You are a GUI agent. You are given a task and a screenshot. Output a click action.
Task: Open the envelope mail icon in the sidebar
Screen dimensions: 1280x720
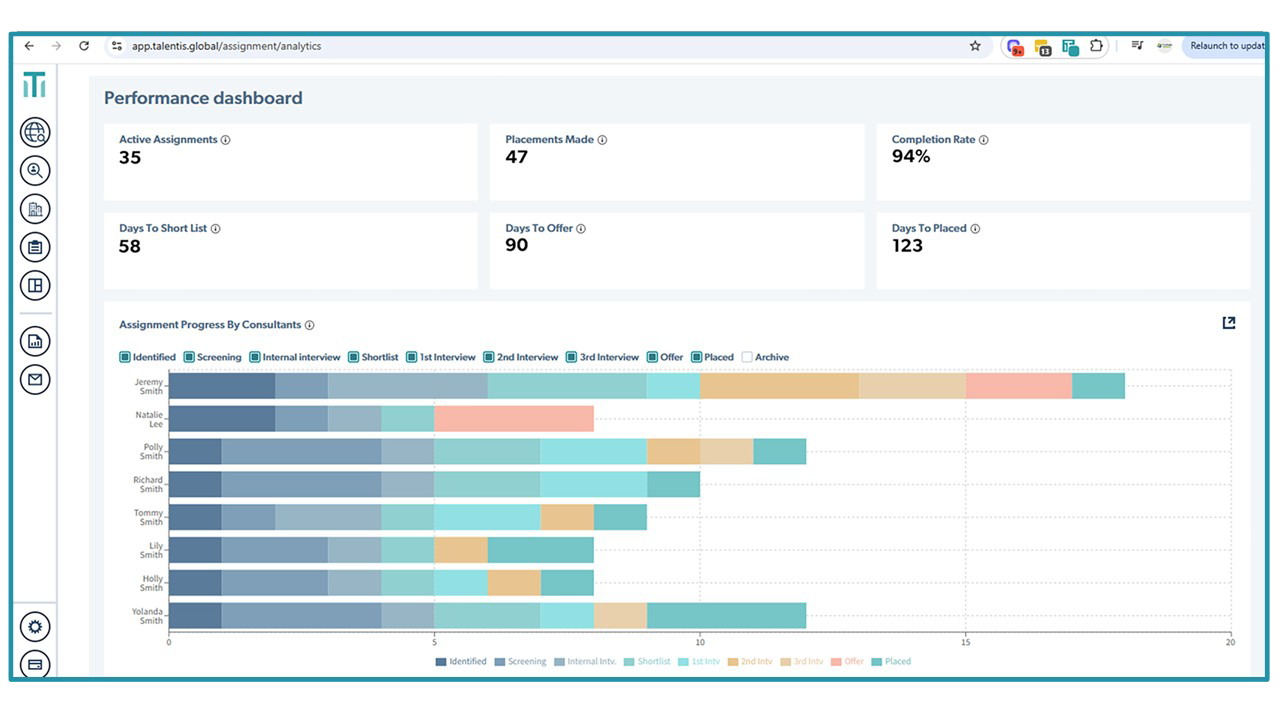35,379
